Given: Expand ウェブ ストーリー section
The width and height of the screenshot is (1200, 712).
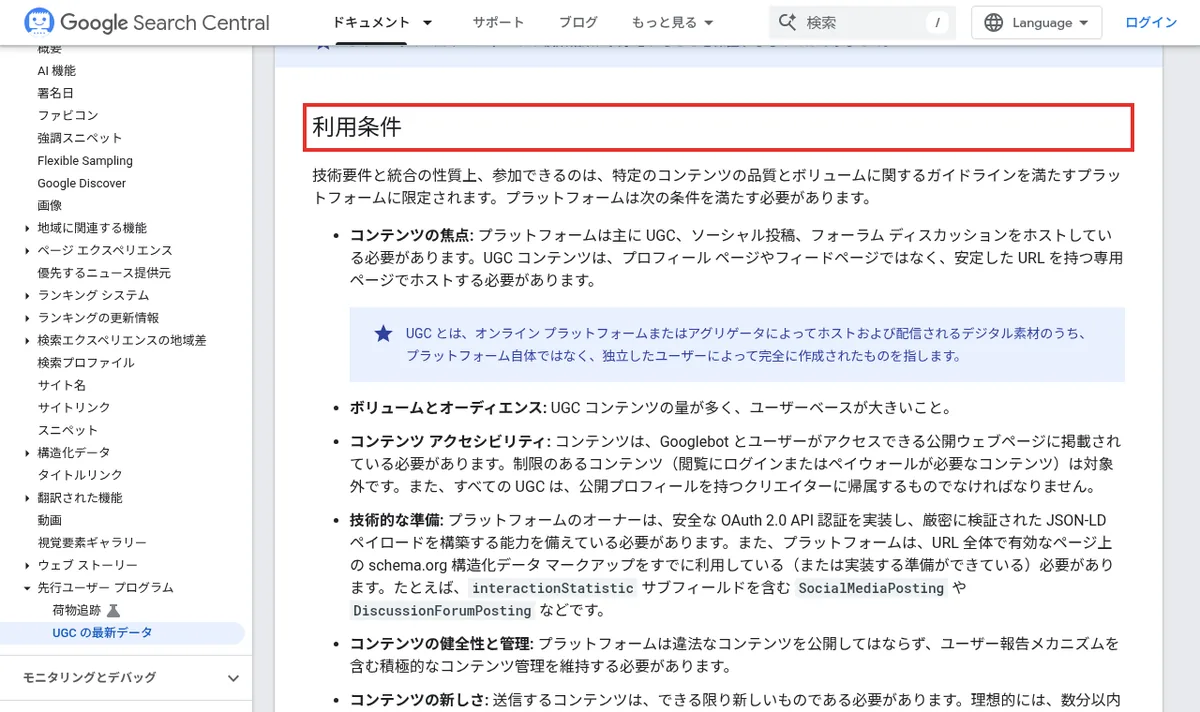Looking at the screenshot, I should click(27, 565).
